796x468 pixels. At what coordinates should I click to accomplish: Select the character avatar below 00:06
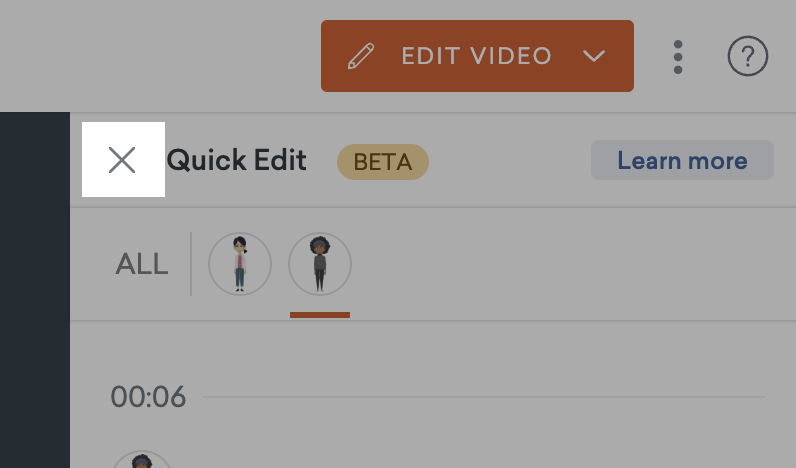[142, 459]
